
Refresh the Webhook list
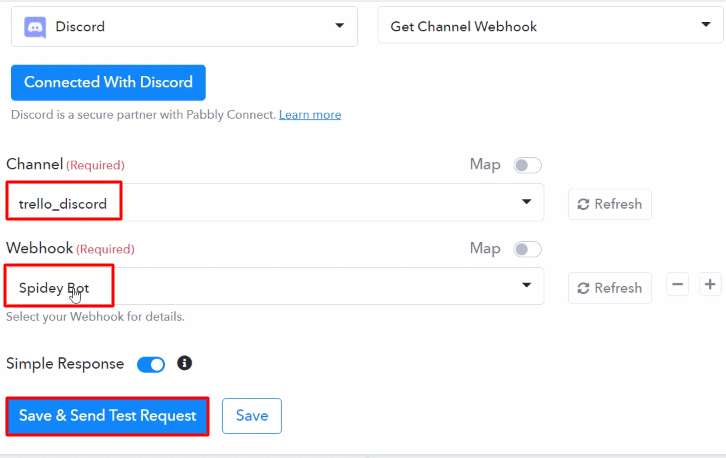click(x=609, y=288)
